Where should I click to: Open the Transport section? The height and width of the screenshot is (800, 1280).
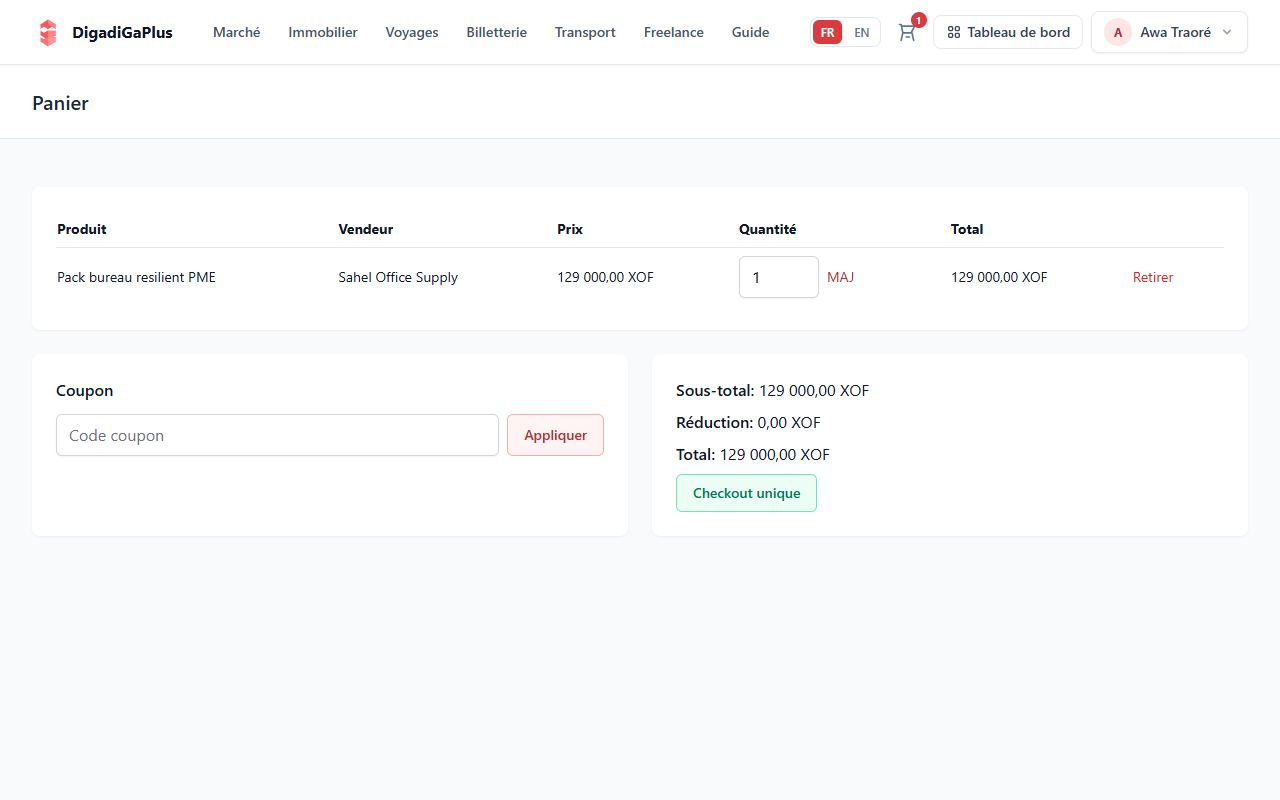[585, 32]
